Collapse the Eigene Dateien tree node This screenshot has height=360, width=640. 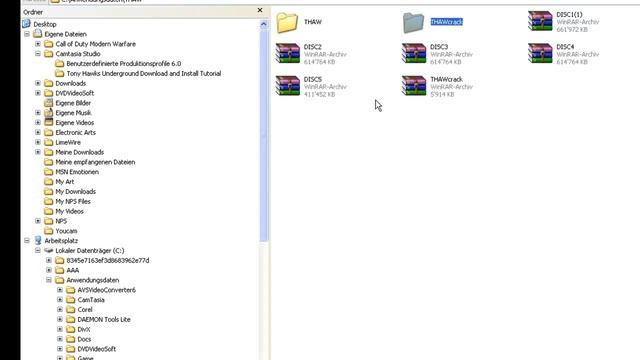click(x=27, y=34)
